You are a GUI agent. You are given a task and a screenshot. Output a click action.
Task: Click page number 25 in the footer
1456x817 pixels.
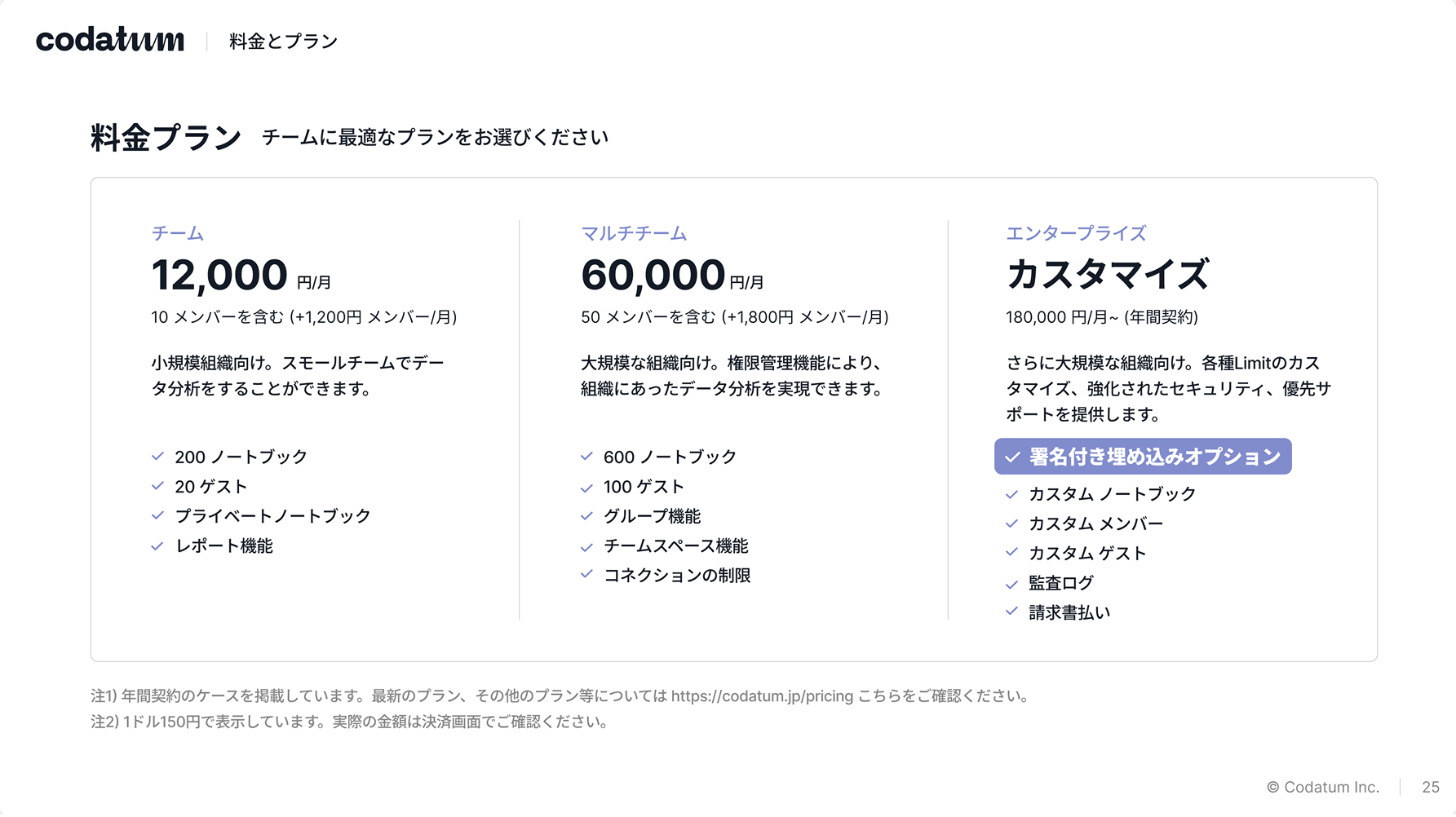(x=1430, y=788)
